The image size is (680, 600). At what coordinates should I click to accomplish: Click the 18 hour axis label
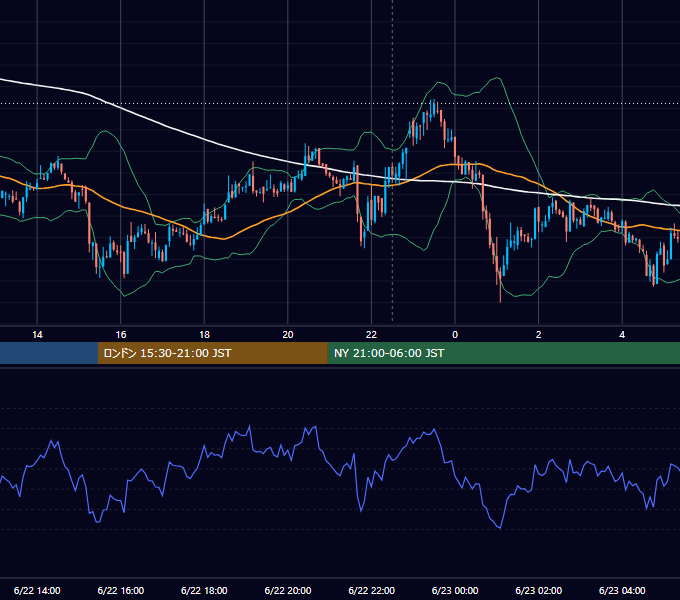[204, 335]
